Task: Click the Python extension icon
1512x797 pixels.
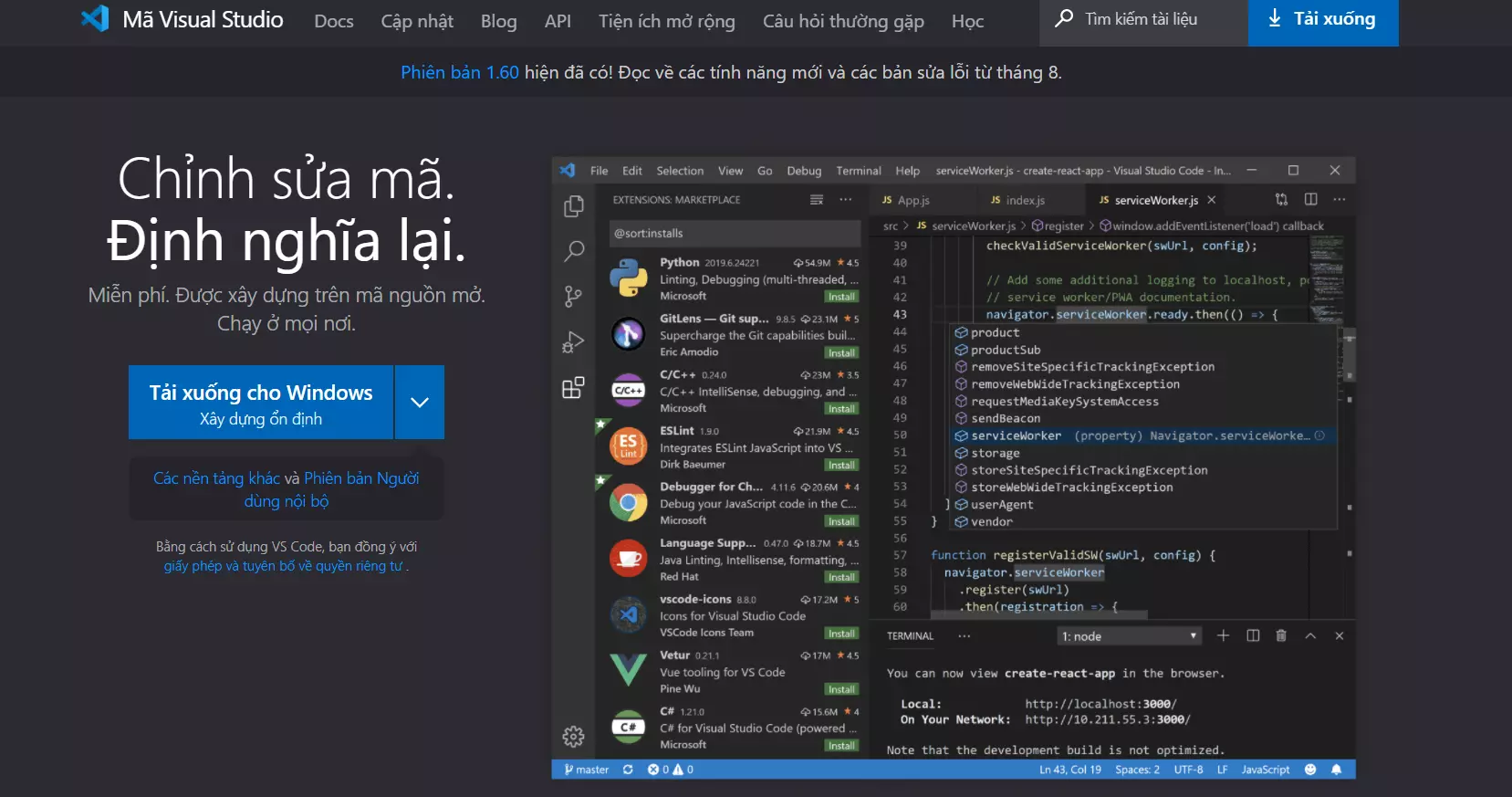Action: click(628, 278)
